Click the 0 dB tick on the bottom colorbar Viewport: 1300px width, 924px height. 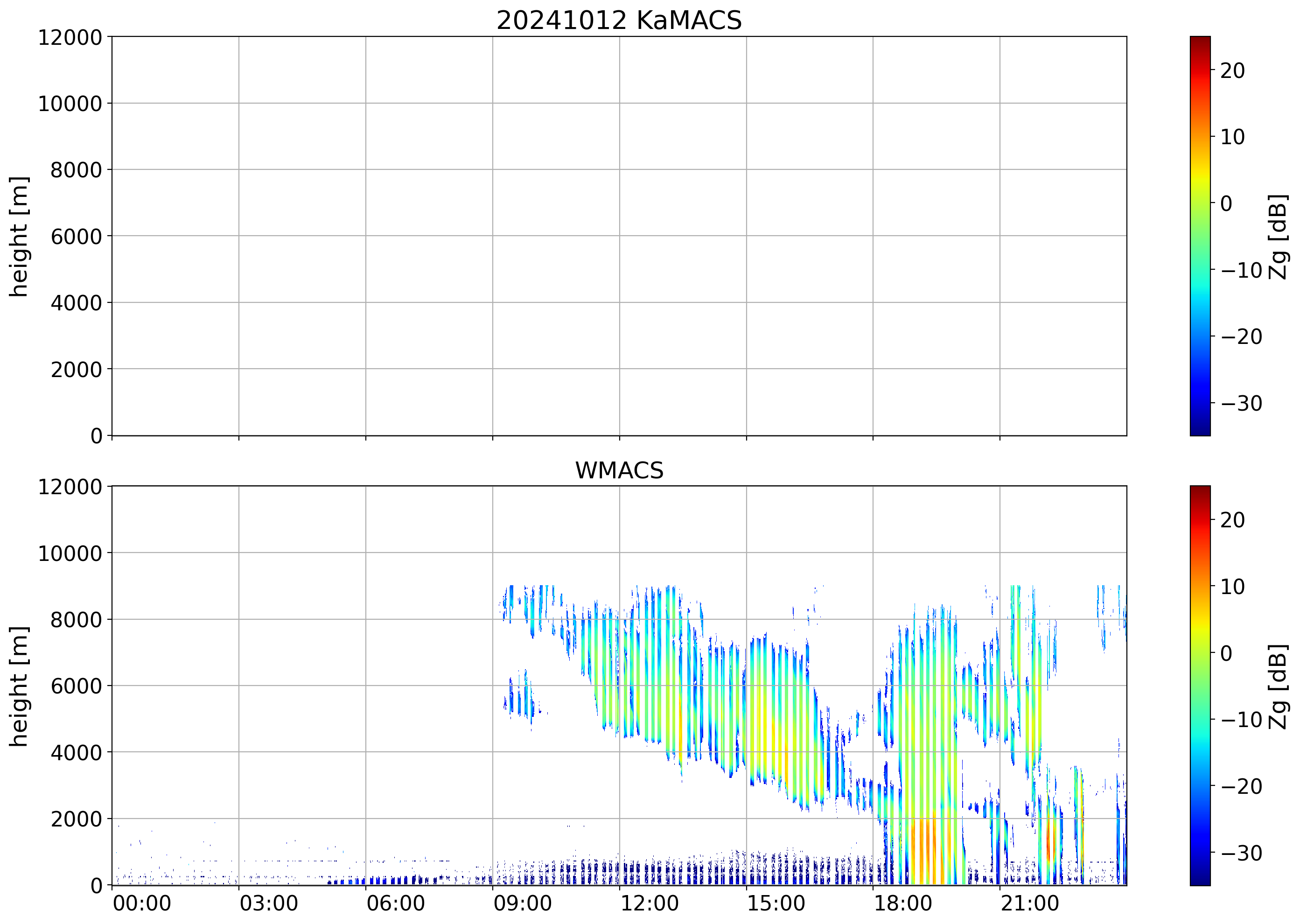[x=1226, y=653]
